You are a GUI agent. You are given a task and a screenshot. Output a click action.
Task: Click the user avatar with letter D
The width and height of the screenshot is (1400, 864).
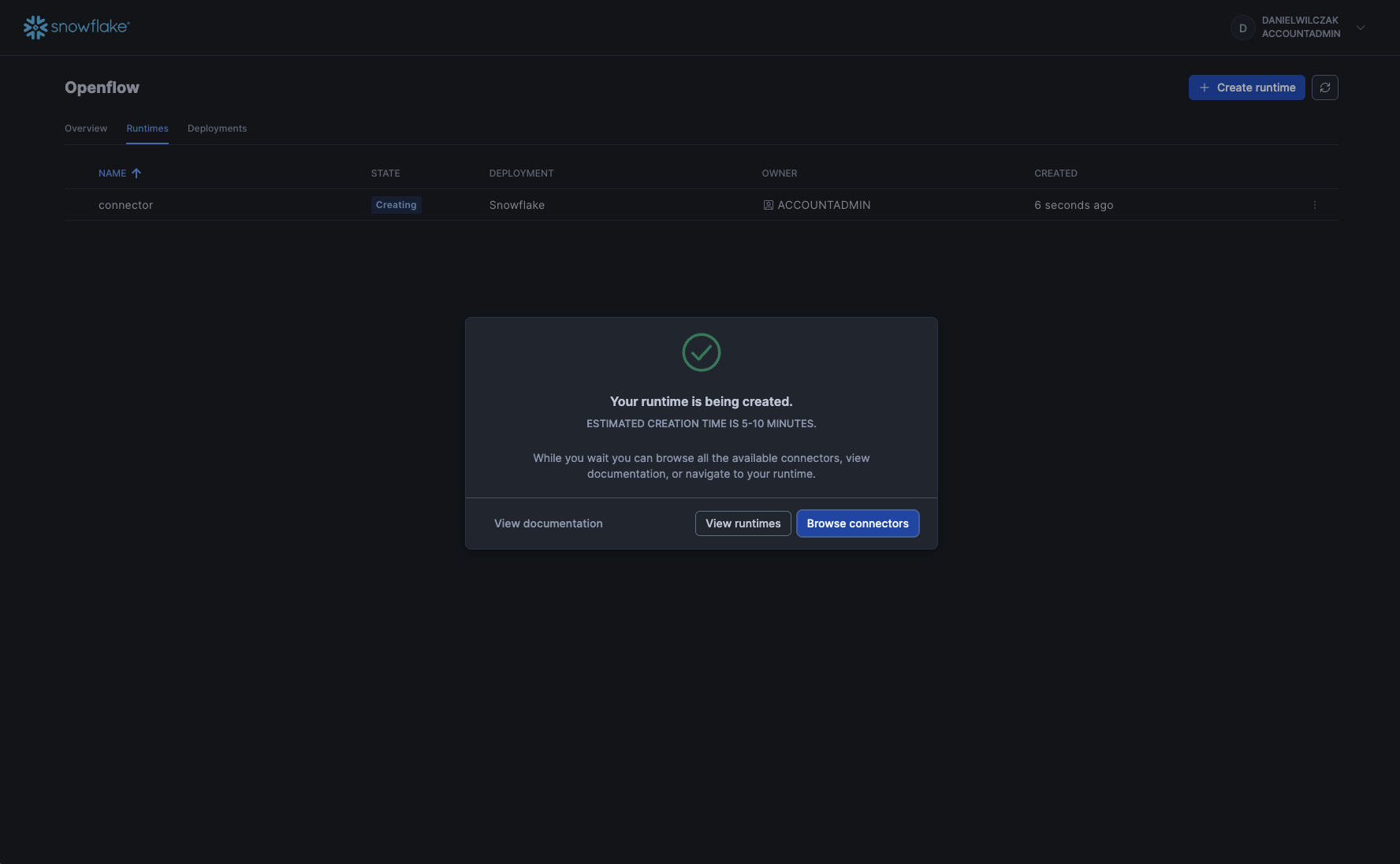pyautogui.click(x=1242, y=28)
